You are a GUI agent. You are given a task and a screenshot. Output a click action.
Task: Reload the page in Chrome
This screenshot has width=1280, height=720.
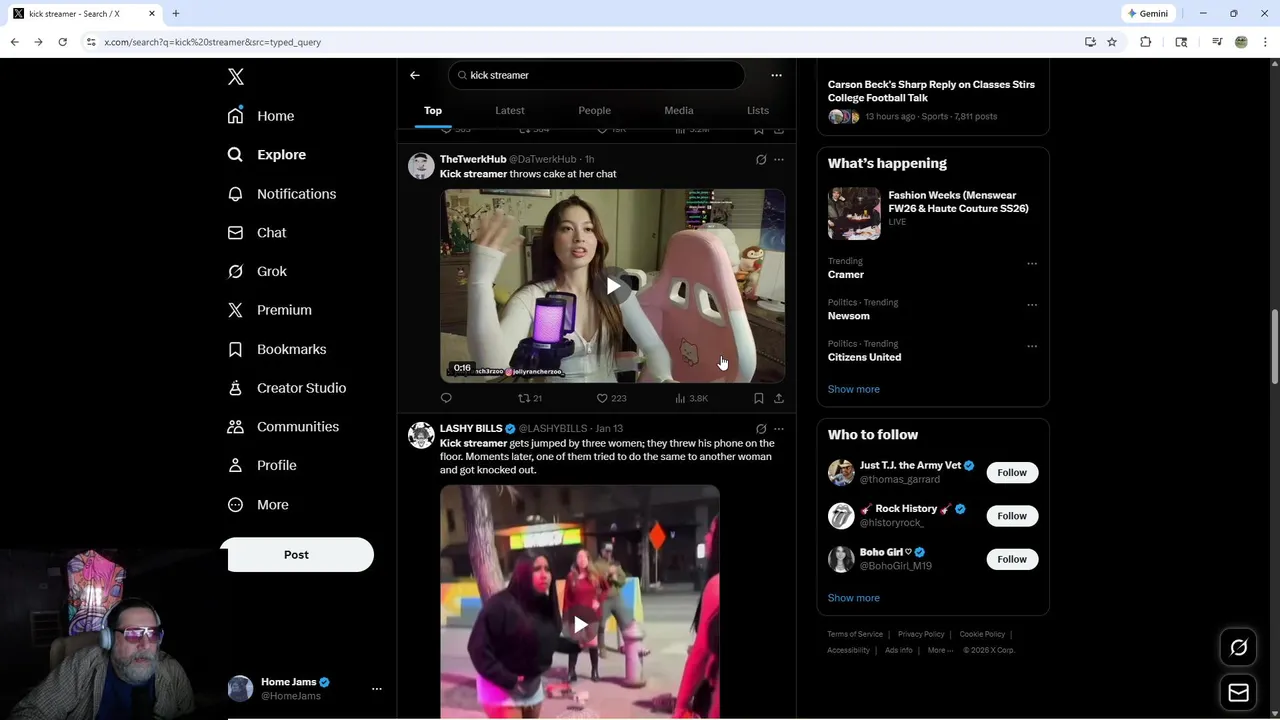62,42
